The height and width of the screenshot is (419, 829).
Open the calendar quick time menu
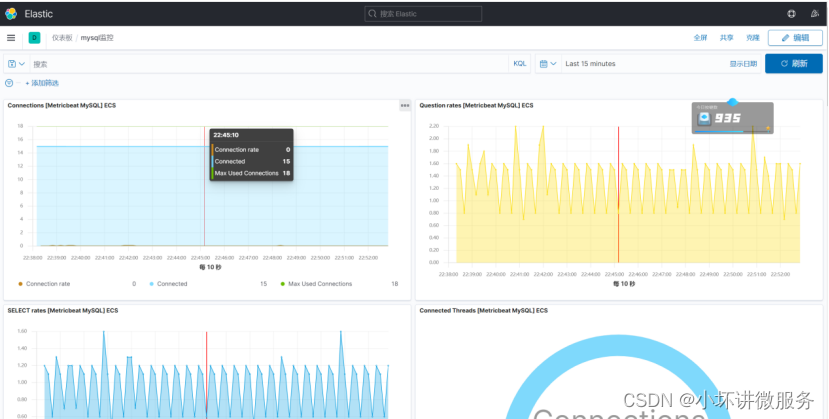tap(548, 64)
